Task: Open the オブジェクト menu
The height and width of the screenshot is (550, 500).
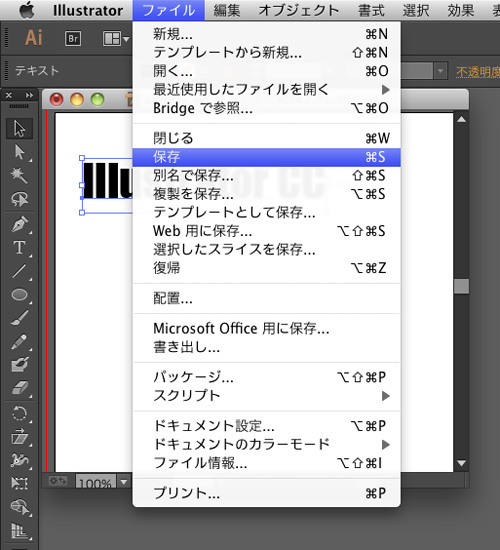Action: point(299,11)
